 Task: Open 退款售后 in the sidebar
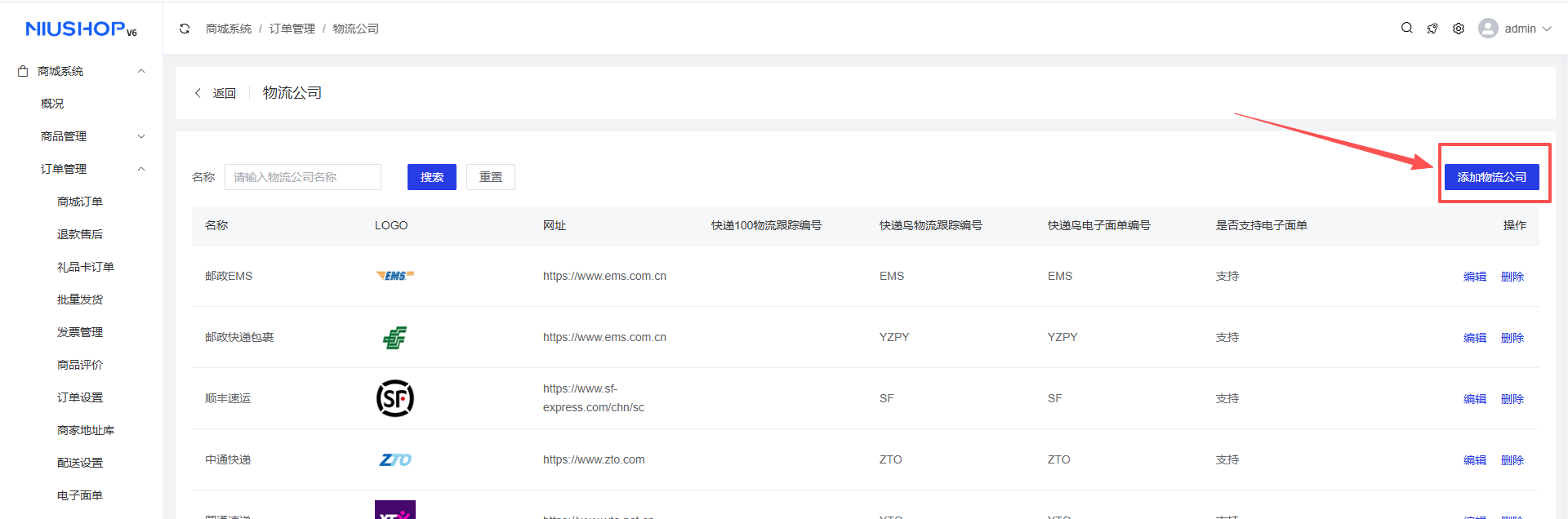pos(80,234)
